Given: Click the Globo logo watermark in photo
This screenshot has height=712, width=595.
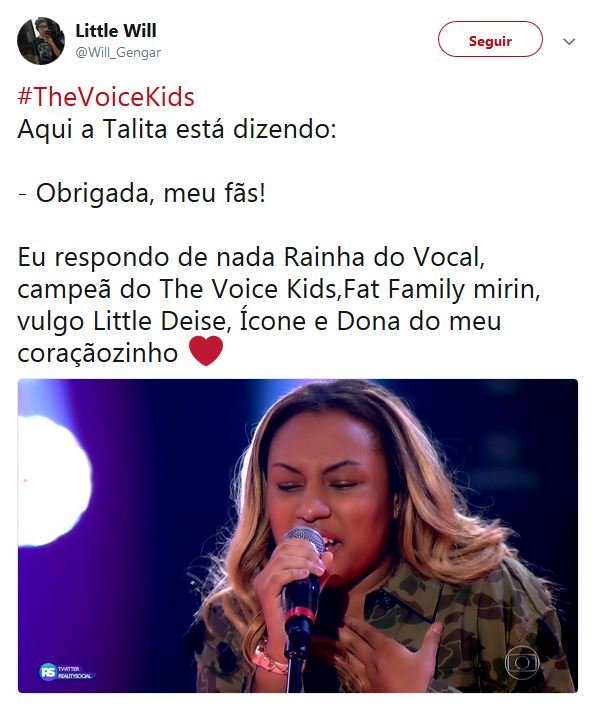Looking at the screenshot, I should pos(522,663).
